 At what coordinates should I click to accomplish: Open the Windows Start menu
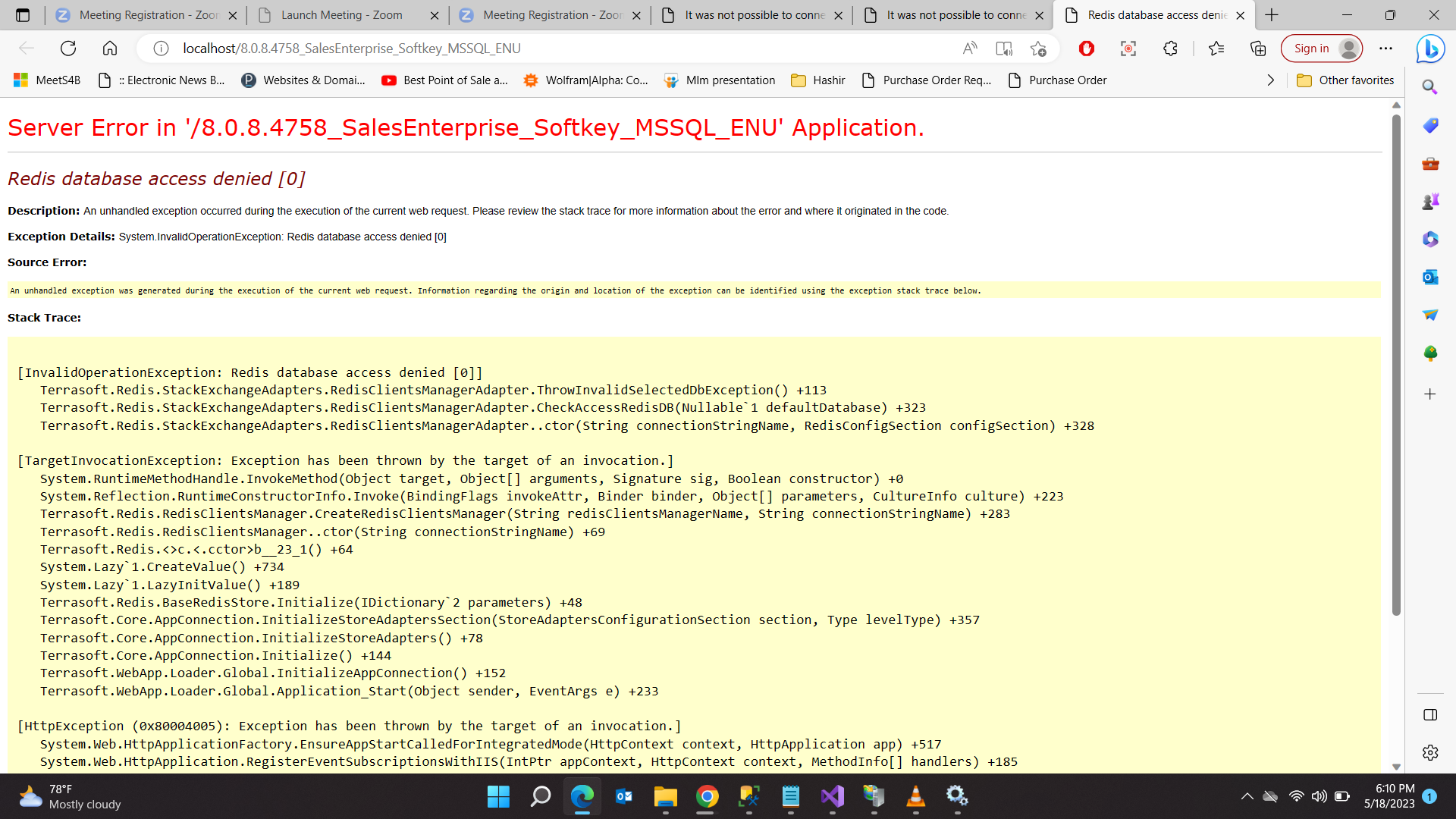[498, 796]
